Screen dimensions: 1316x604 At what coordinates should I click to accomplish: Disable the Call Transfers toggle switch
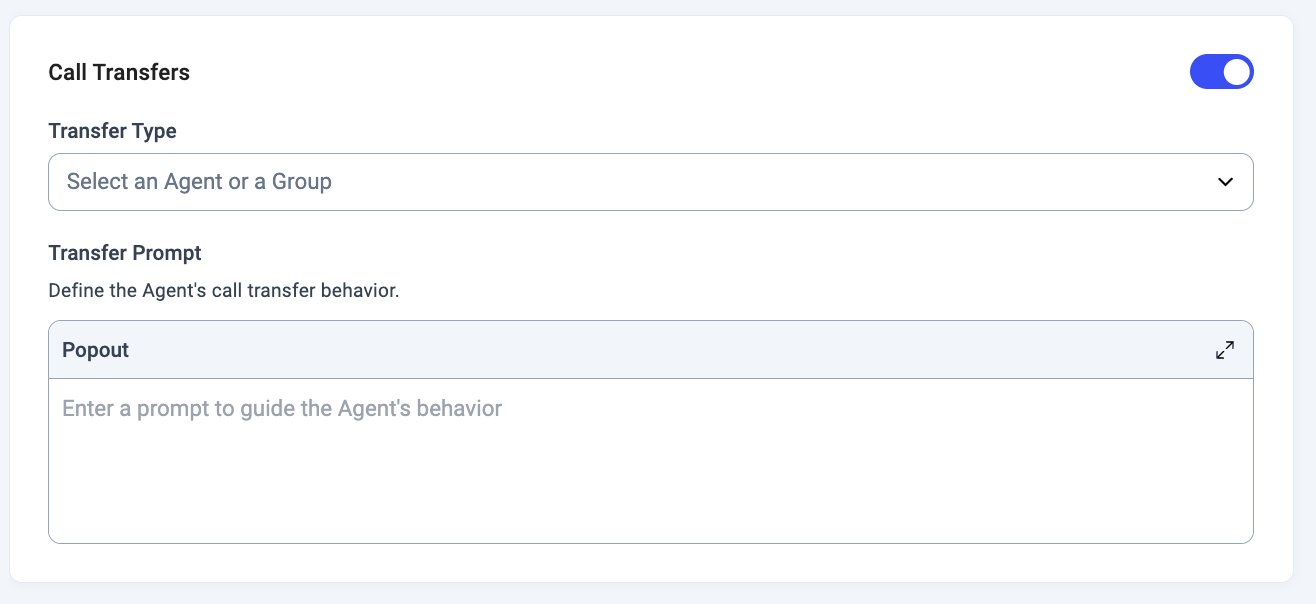1221,72
